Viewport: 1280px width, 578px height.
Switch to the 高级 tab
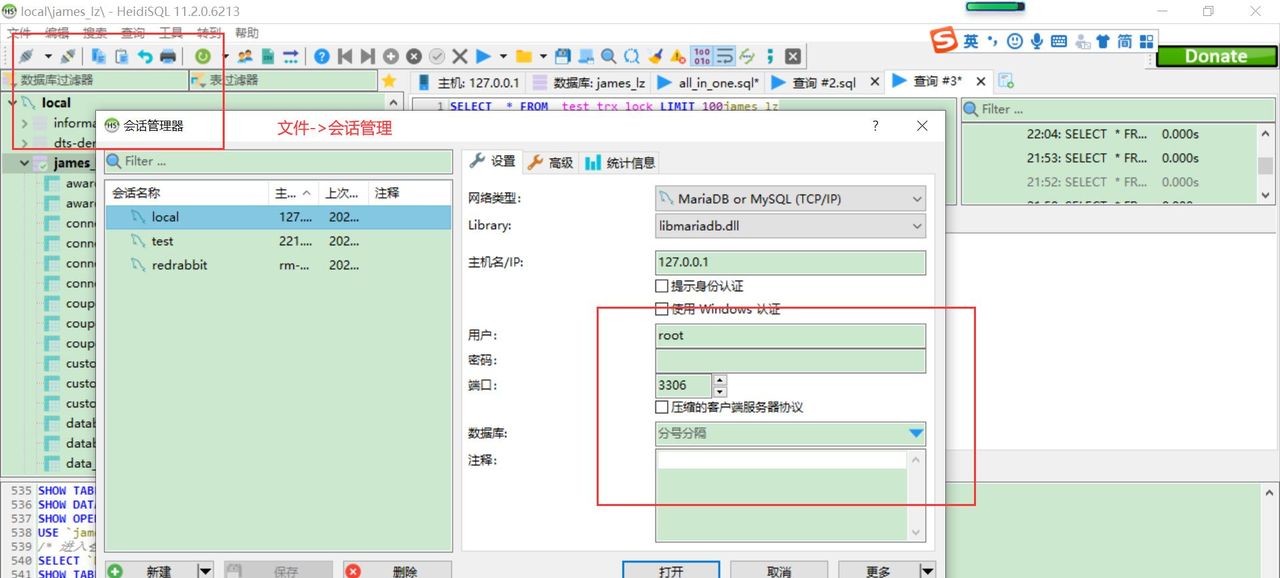550,162
